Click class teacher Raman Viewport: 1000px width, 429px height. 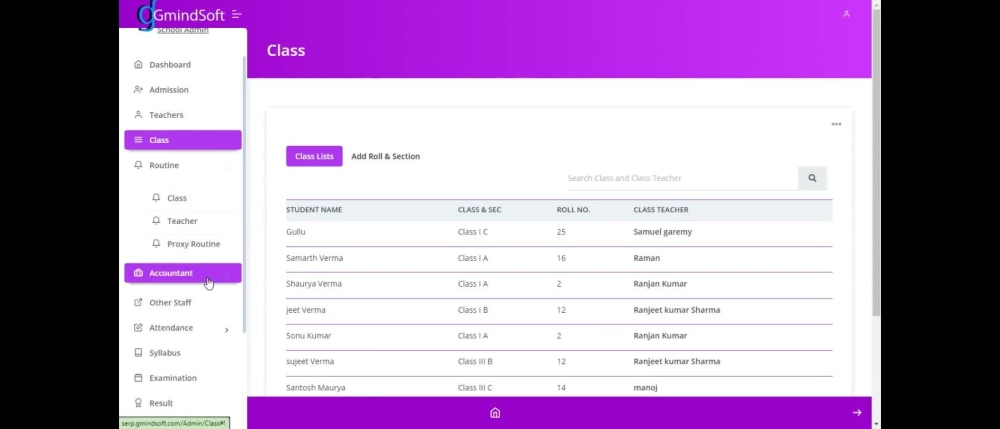(x=647, y=258)
